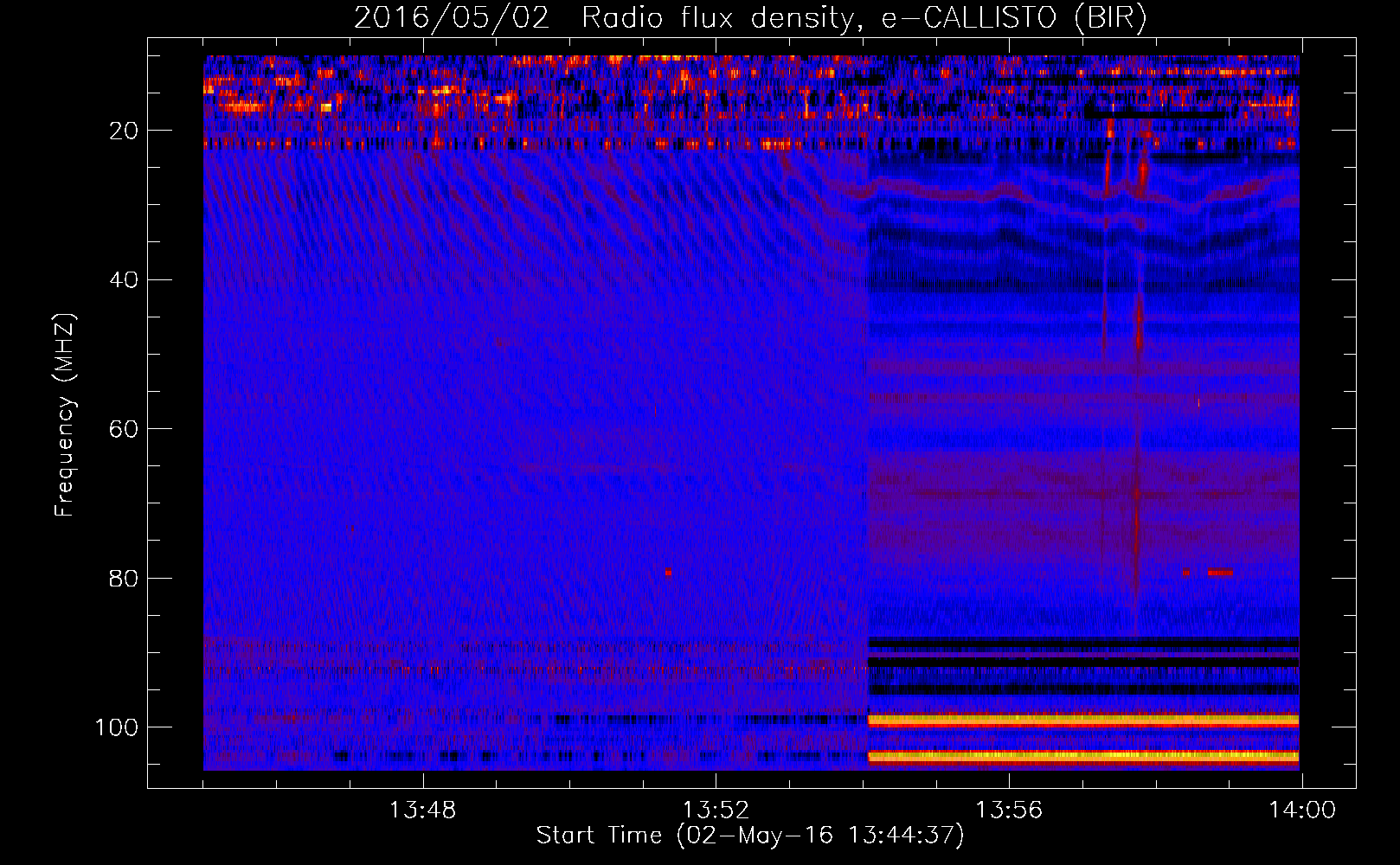Click the 13:56 time tick label
This screenshot has width=1400, height=865.
(1009, 811)
